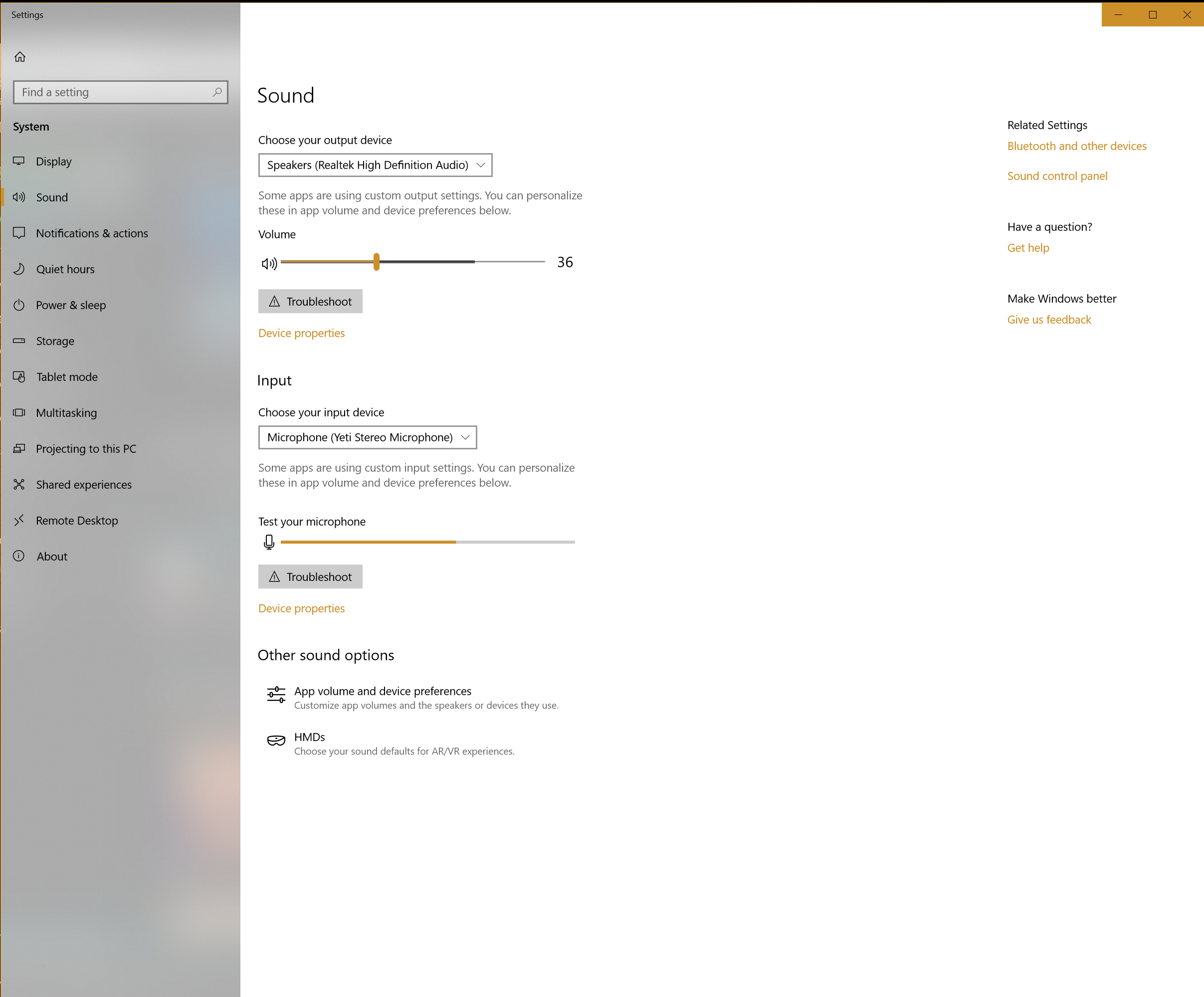Open the About page
This screenshot has width=1204, height=997.
[51, 556]
